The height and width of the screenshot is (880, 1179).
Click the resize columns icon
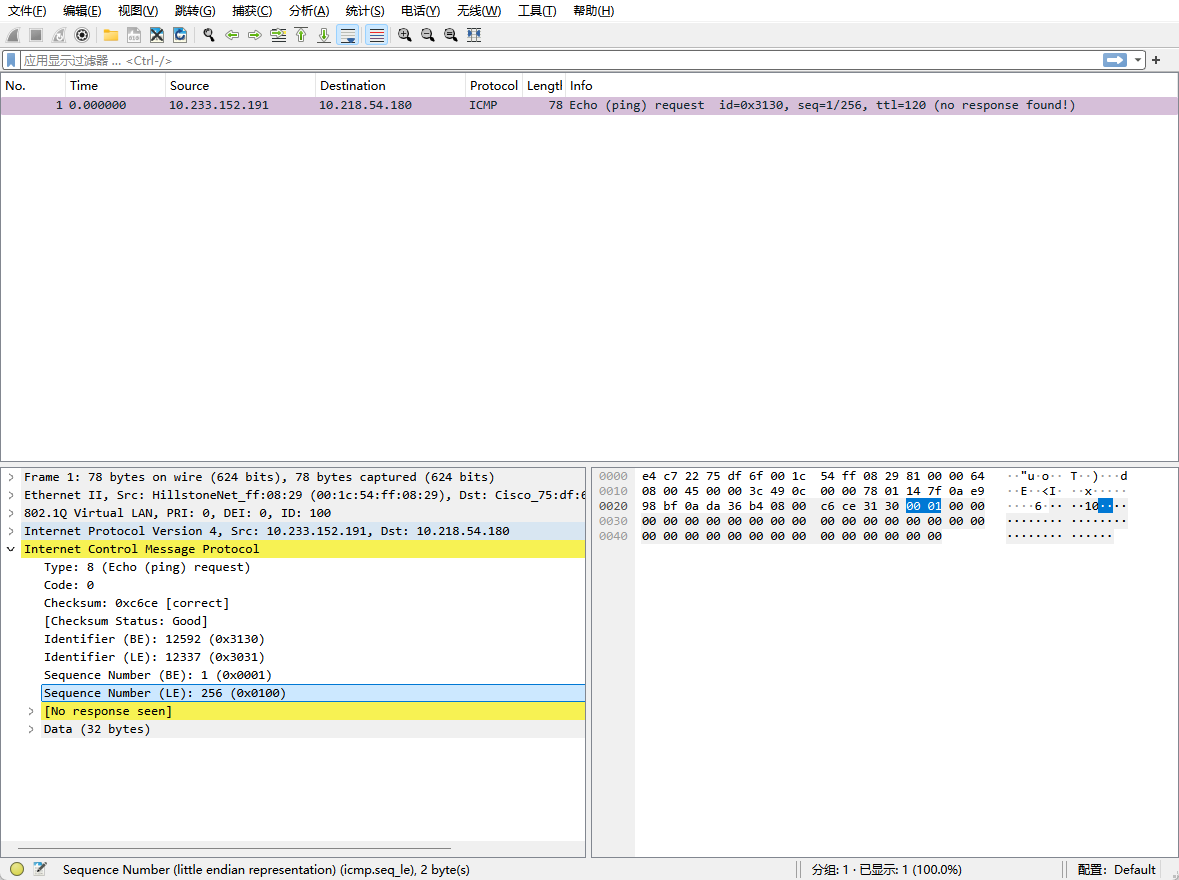474,35
